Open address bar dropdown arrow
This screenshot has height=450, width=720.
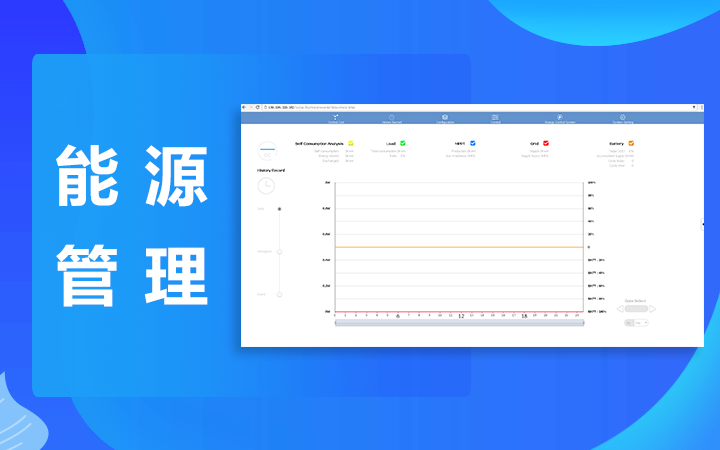[x=694, y=107]
